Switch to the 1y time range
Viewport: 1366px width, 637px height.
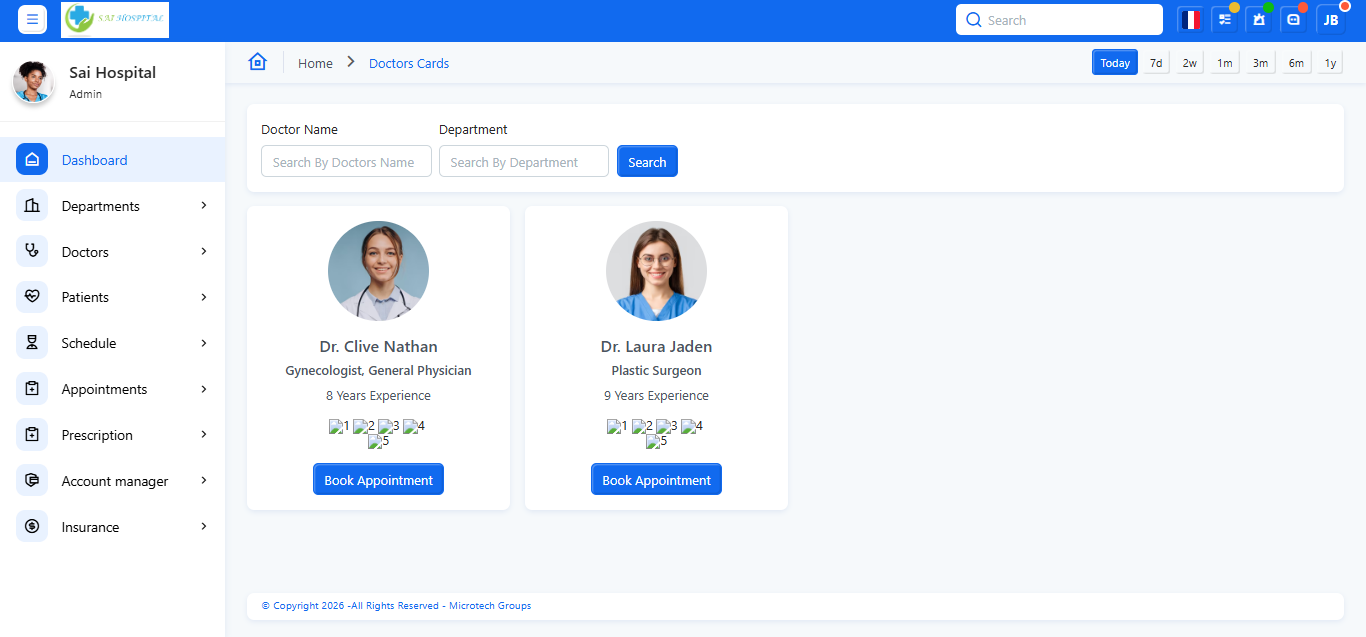pyautogui.click(x=1330, y=63)
